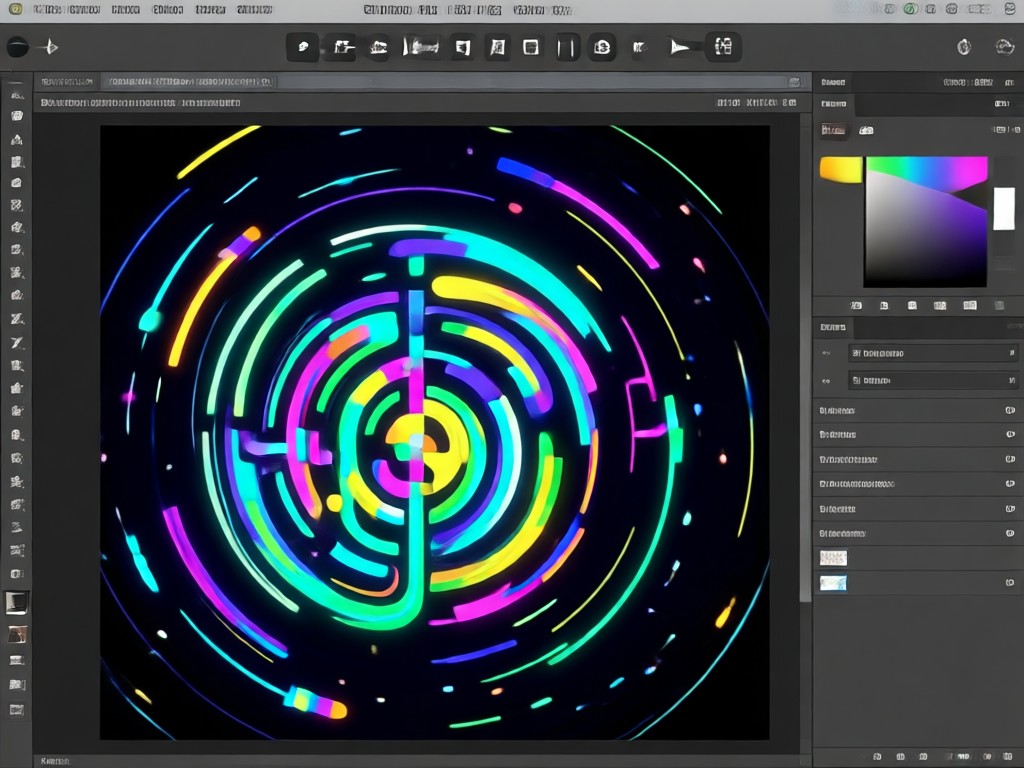Open the upper dropdown field in the right panel
Screen dimensions: 1024x768
pyautogui.click(x=933, y=353)
